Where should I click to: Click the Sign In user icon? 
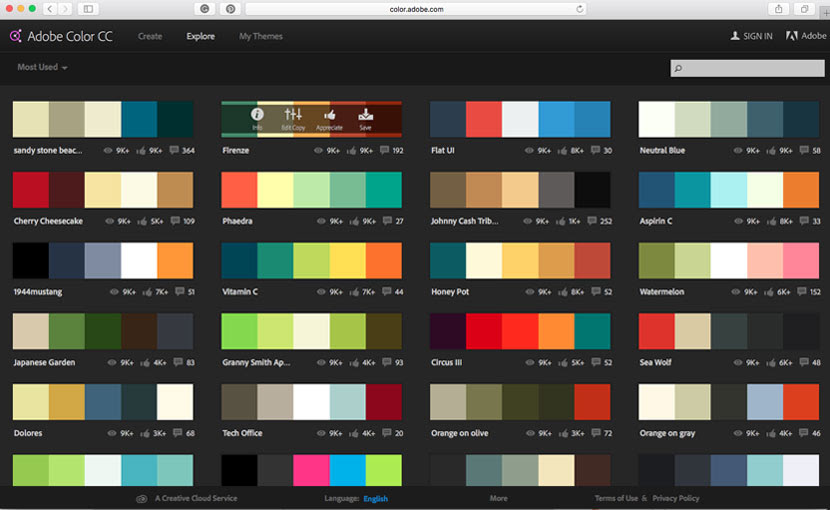point(735,36)
